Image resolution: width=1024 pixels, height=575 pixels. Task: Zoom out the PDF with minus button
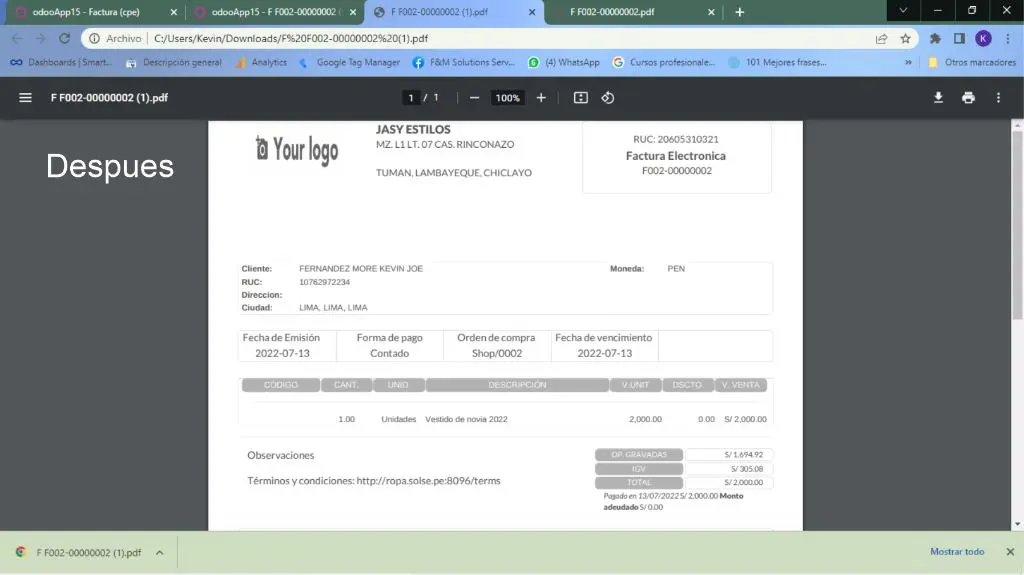coord(474,98)
